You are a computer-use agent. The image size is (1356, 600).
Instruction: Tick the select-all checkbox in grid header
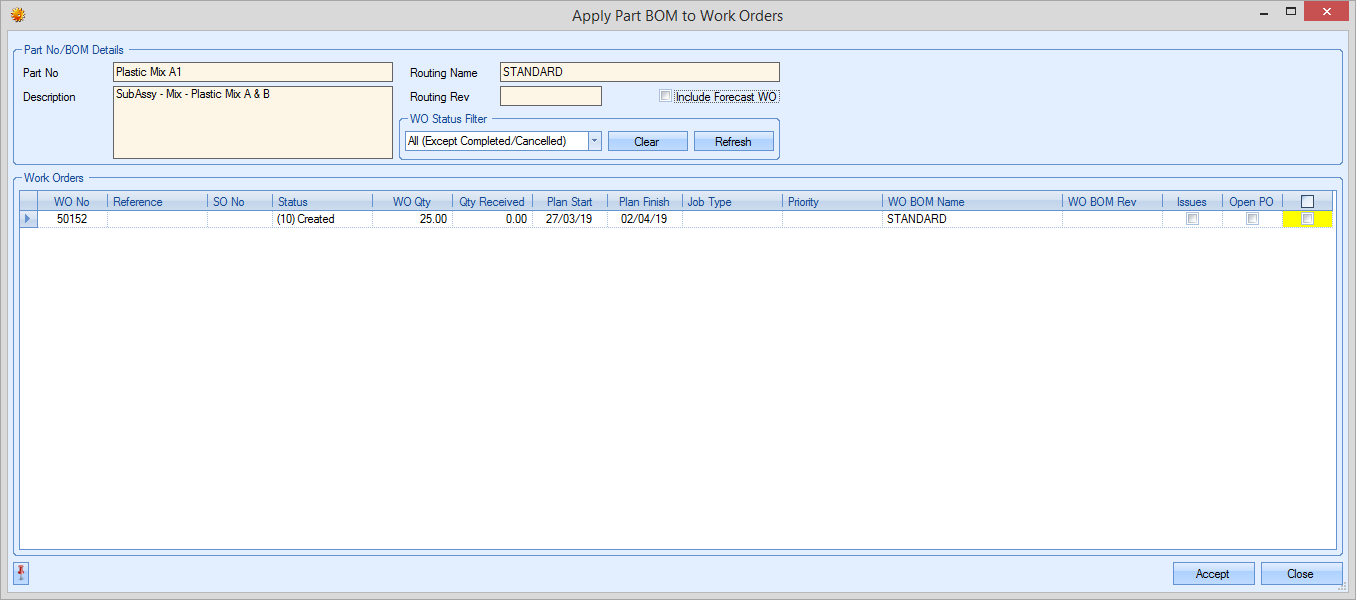[x=1307, y=201]
